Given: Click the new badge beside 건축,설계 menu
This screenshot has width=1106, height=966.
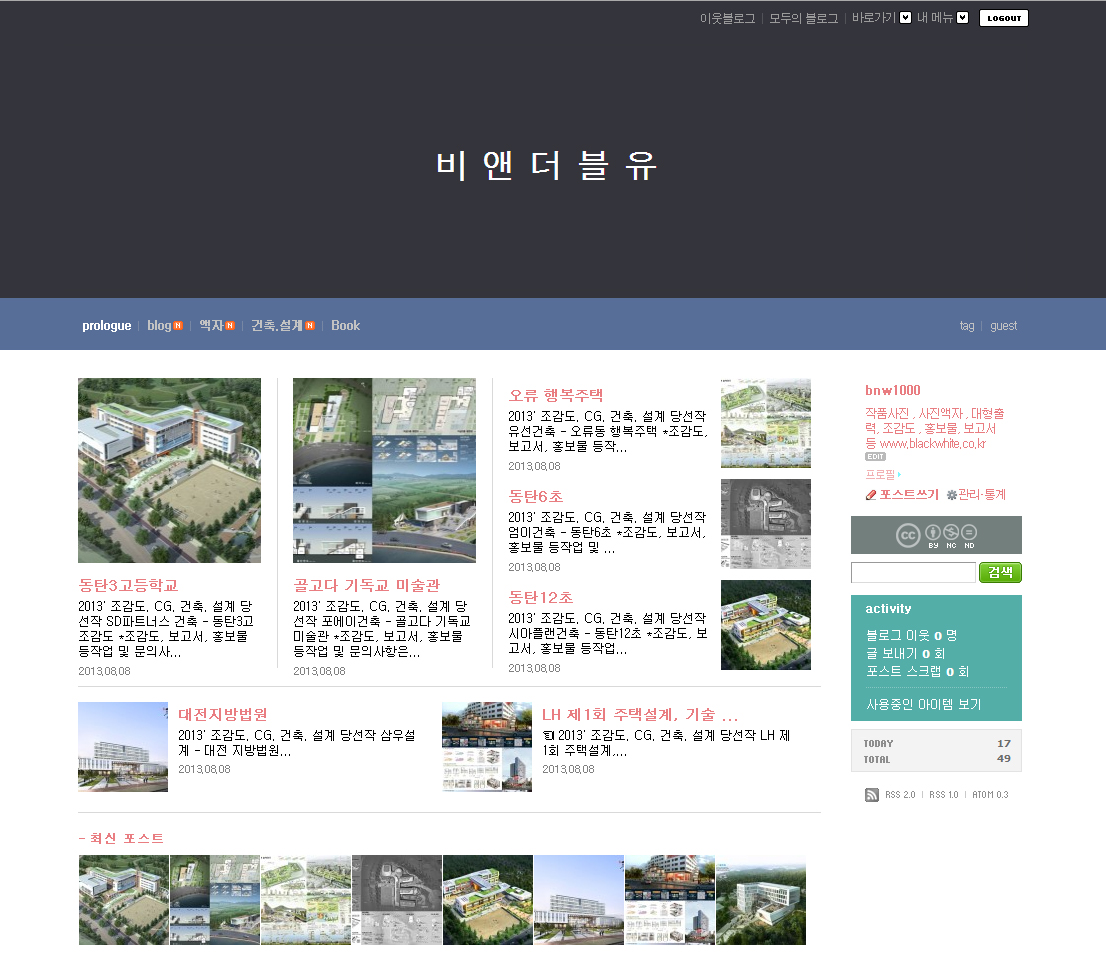Looking at the screenshot, I should coord(310,326).
